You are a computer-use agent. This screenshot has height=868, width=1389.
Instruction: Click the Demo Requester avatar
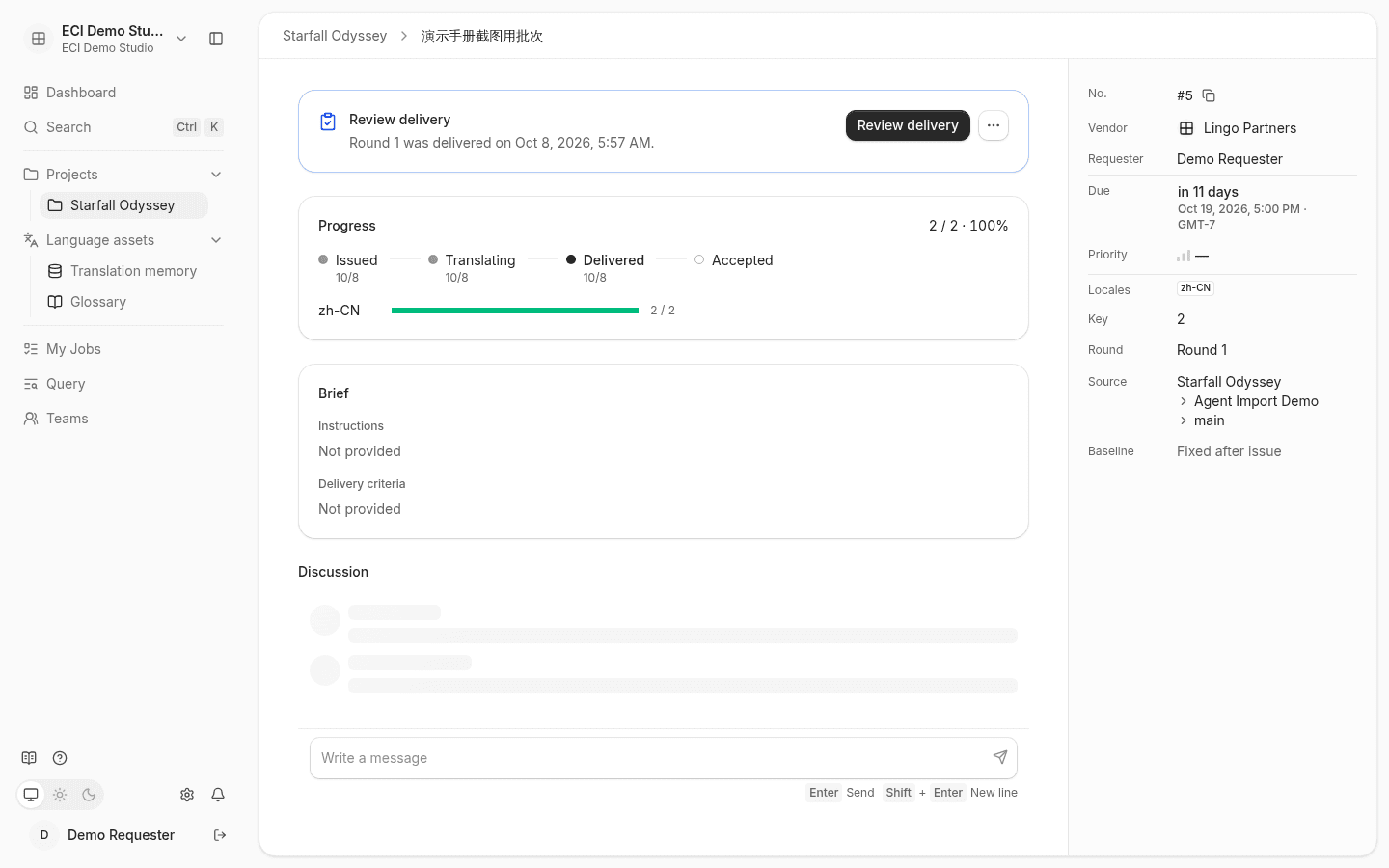(44, 835)
